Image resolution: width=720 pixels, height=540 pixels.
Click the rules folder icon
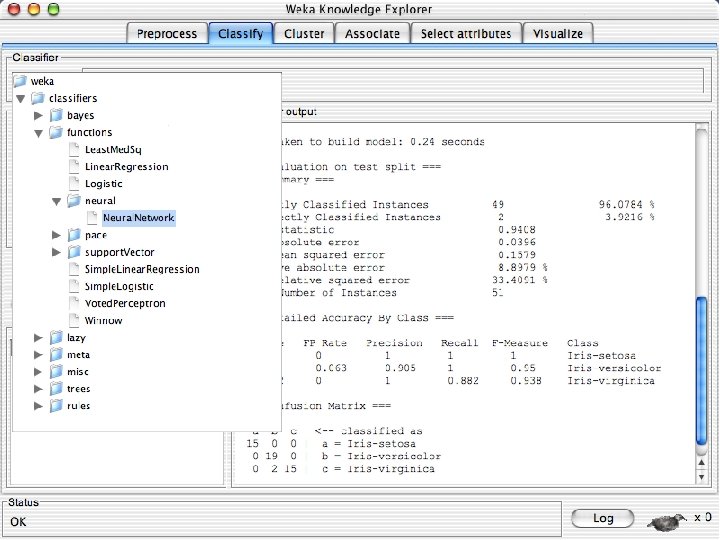(x=56, y=405)
